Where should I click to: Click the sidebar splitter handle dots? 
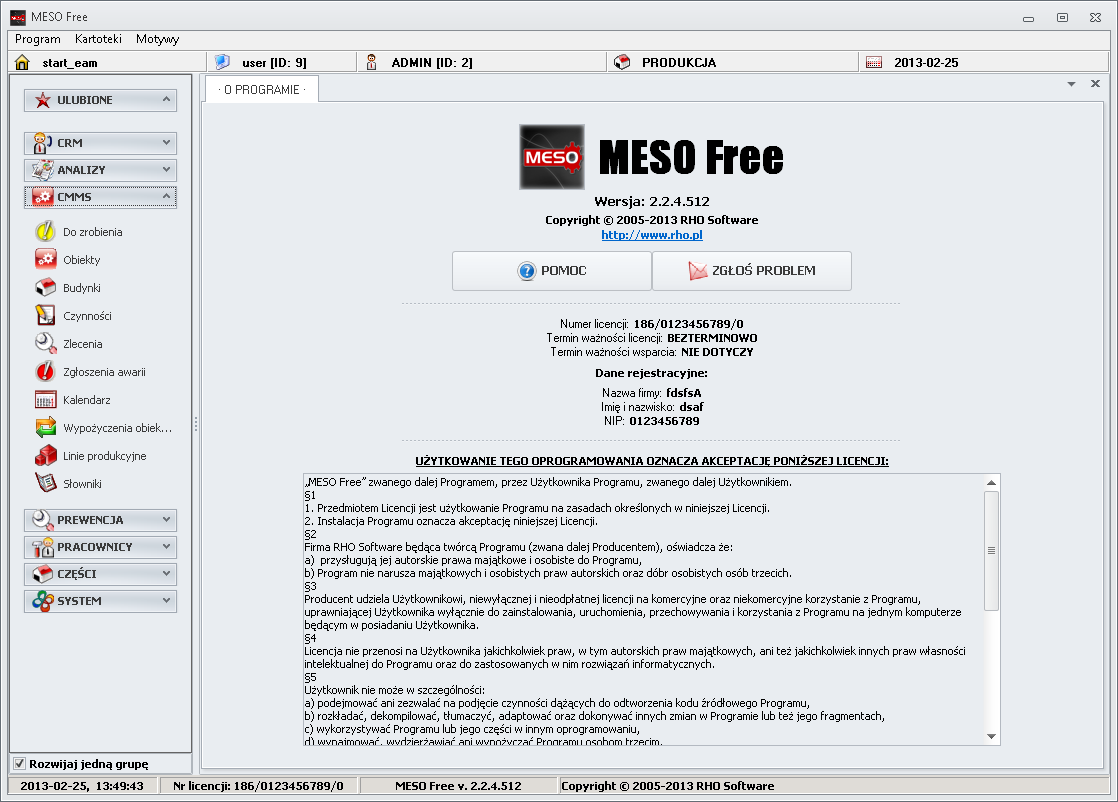click(196, 424)
